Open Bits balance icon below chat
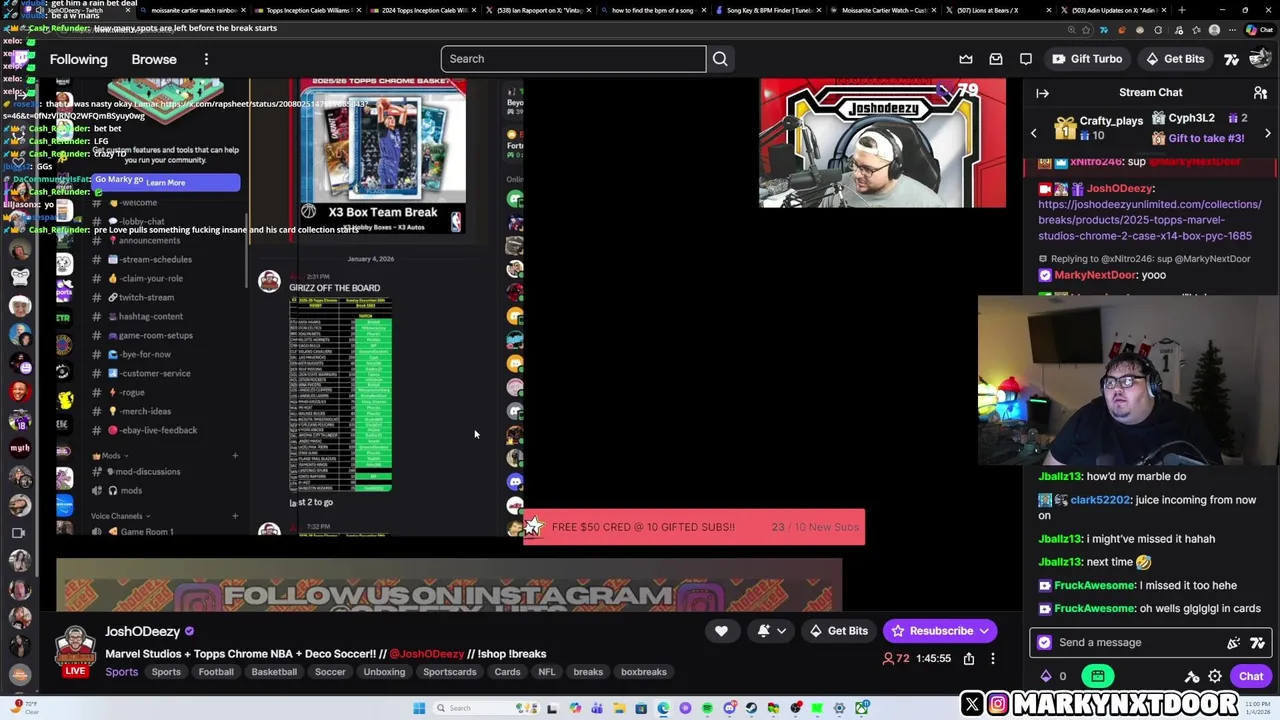This screenshot has height=720, width=1280. click(x=1046, y=677)
